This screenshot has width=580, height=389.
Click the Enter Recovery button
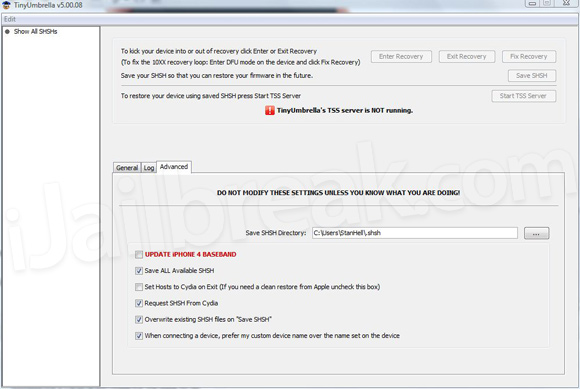coord(401,57)
